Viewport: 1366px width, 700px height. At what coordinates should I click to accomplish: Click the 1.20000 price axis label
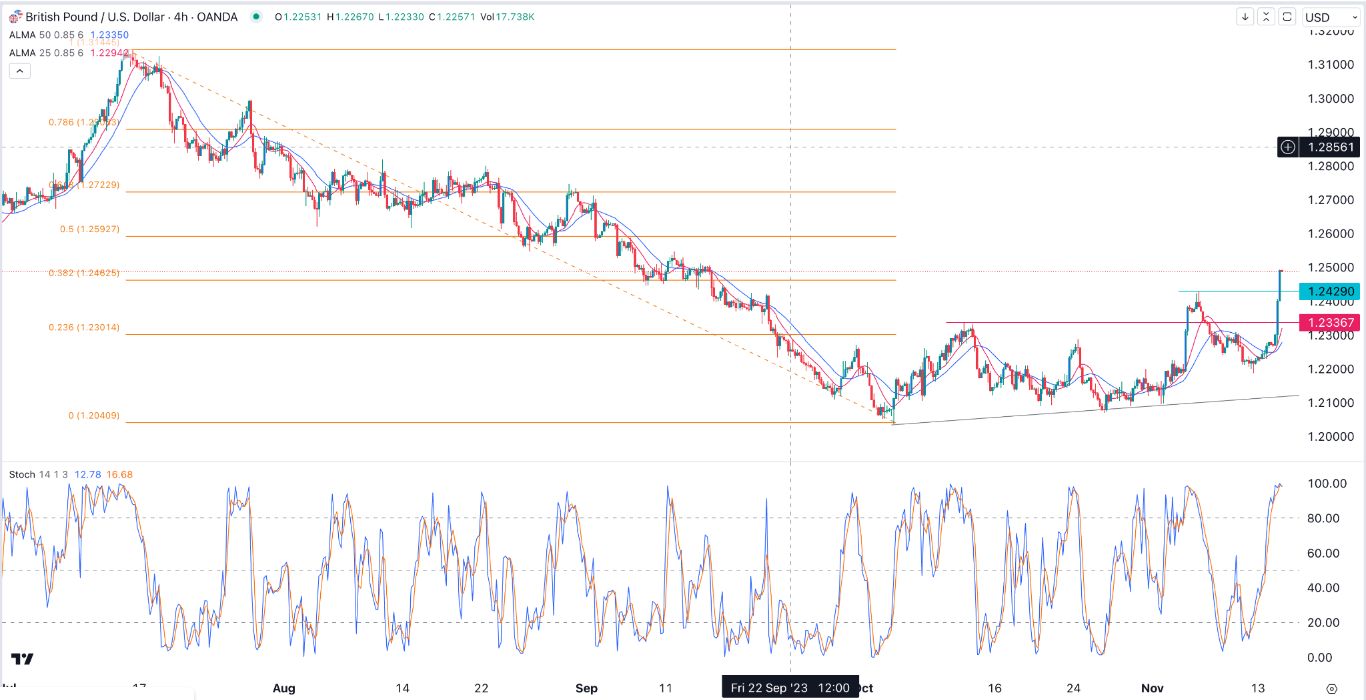click(1329, 437)
